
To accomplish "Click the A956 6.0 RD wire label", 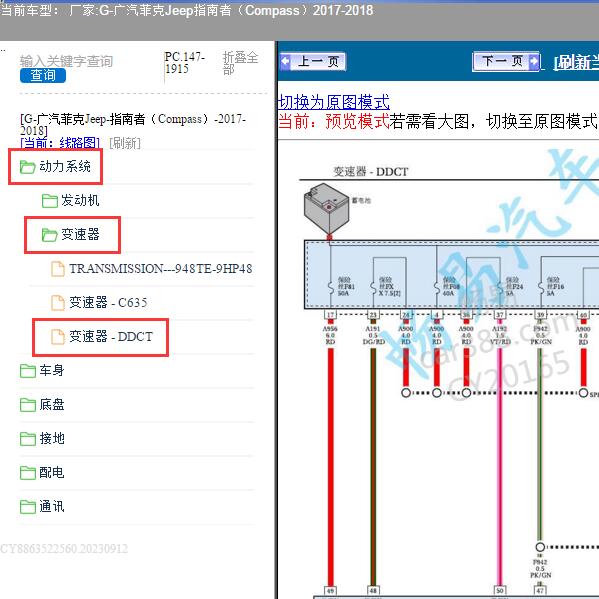I will coord(330,335).
